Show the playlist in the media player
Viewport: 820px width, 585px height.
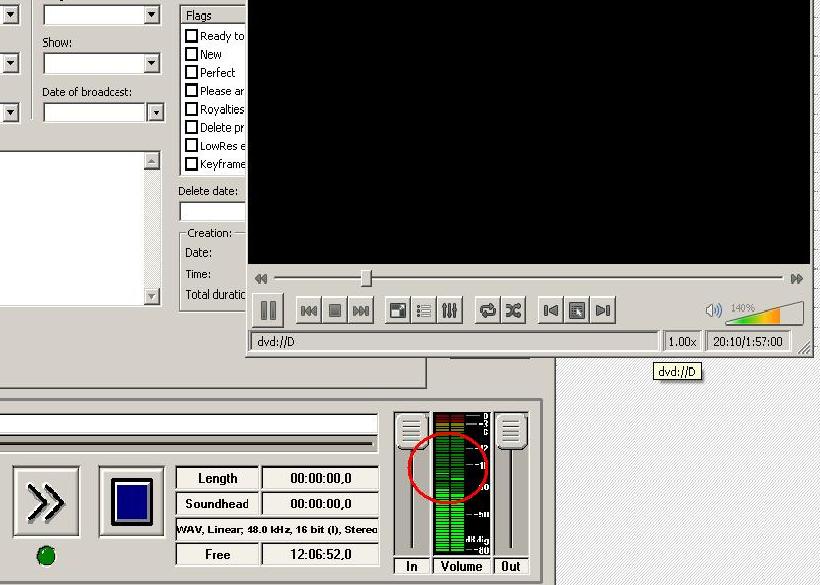[424, 311]
